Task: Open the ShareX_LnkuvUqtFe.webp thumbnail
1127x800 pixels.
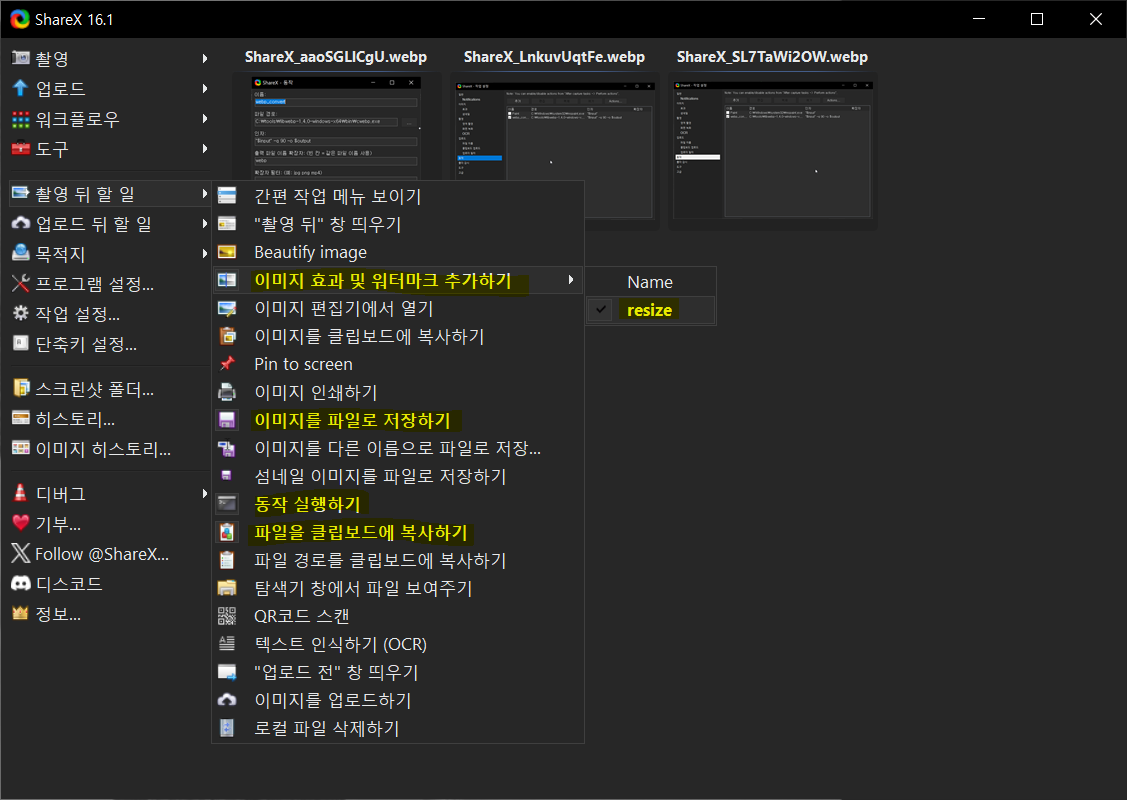Action: [554, 150]
